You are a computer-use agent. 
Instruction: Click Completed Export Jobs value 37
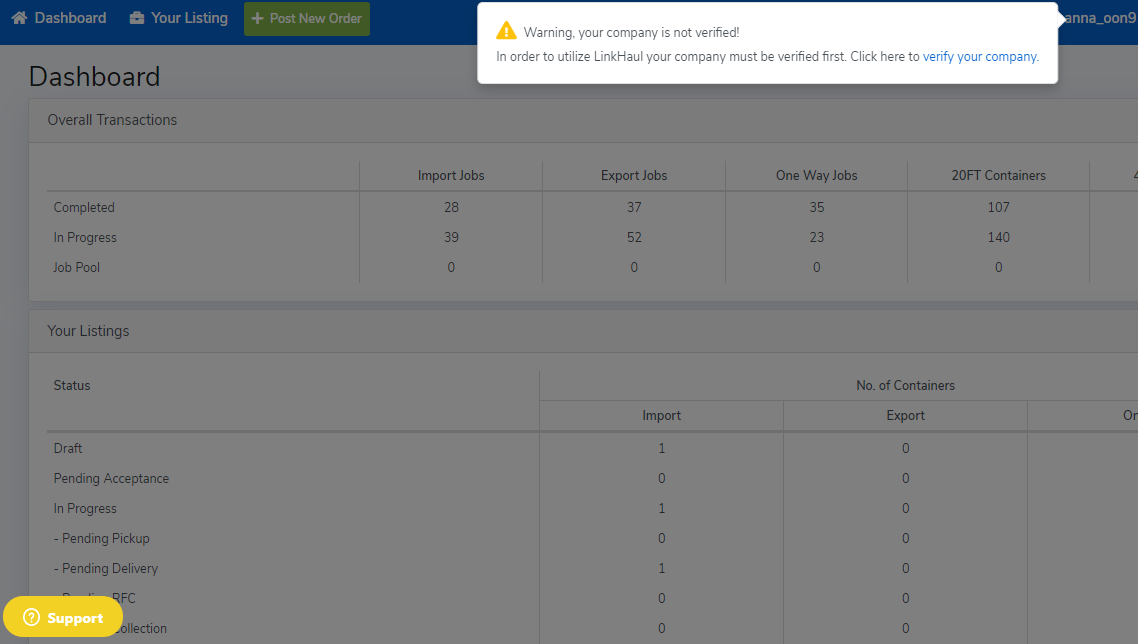[634, 208]
